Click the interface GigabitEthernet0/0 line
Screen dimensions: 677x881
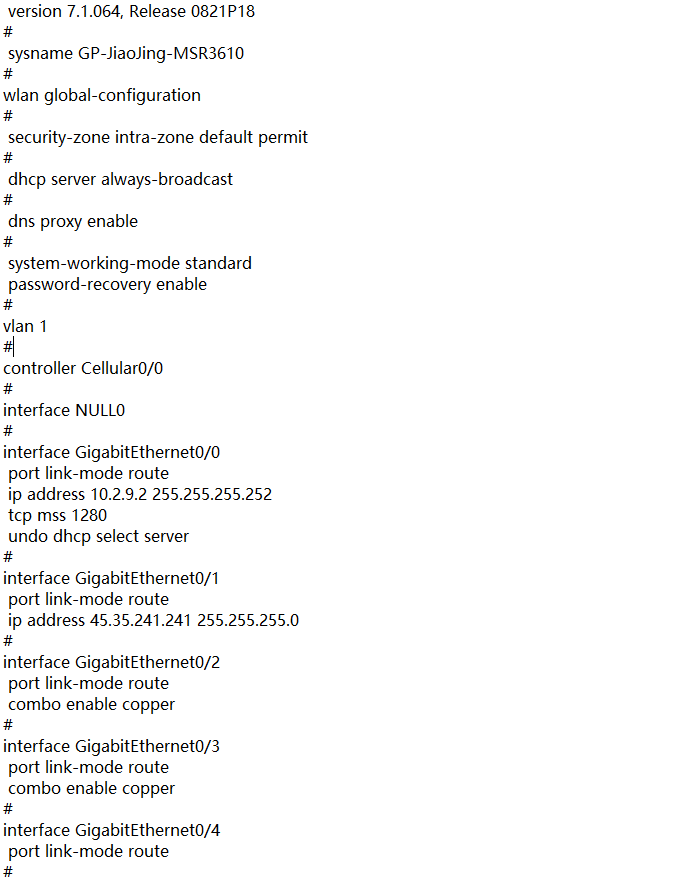pos(111,452)
